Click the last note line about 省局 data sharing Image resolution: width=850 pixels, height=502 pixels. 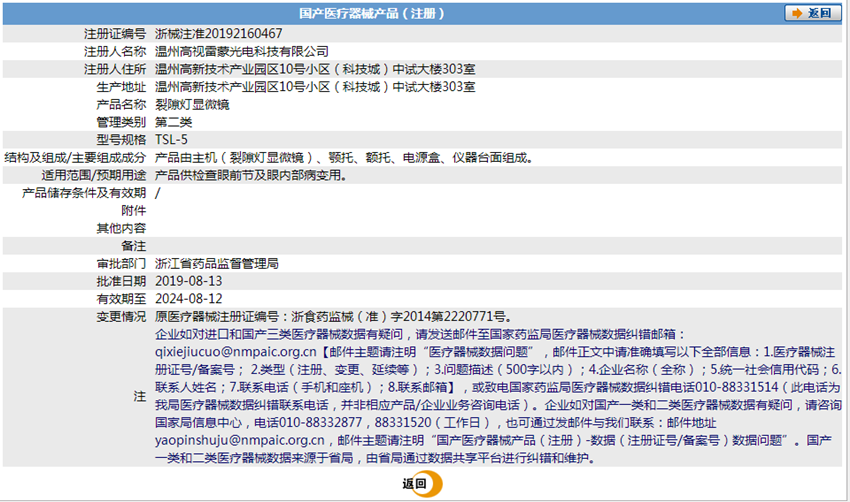pos(376,458)
